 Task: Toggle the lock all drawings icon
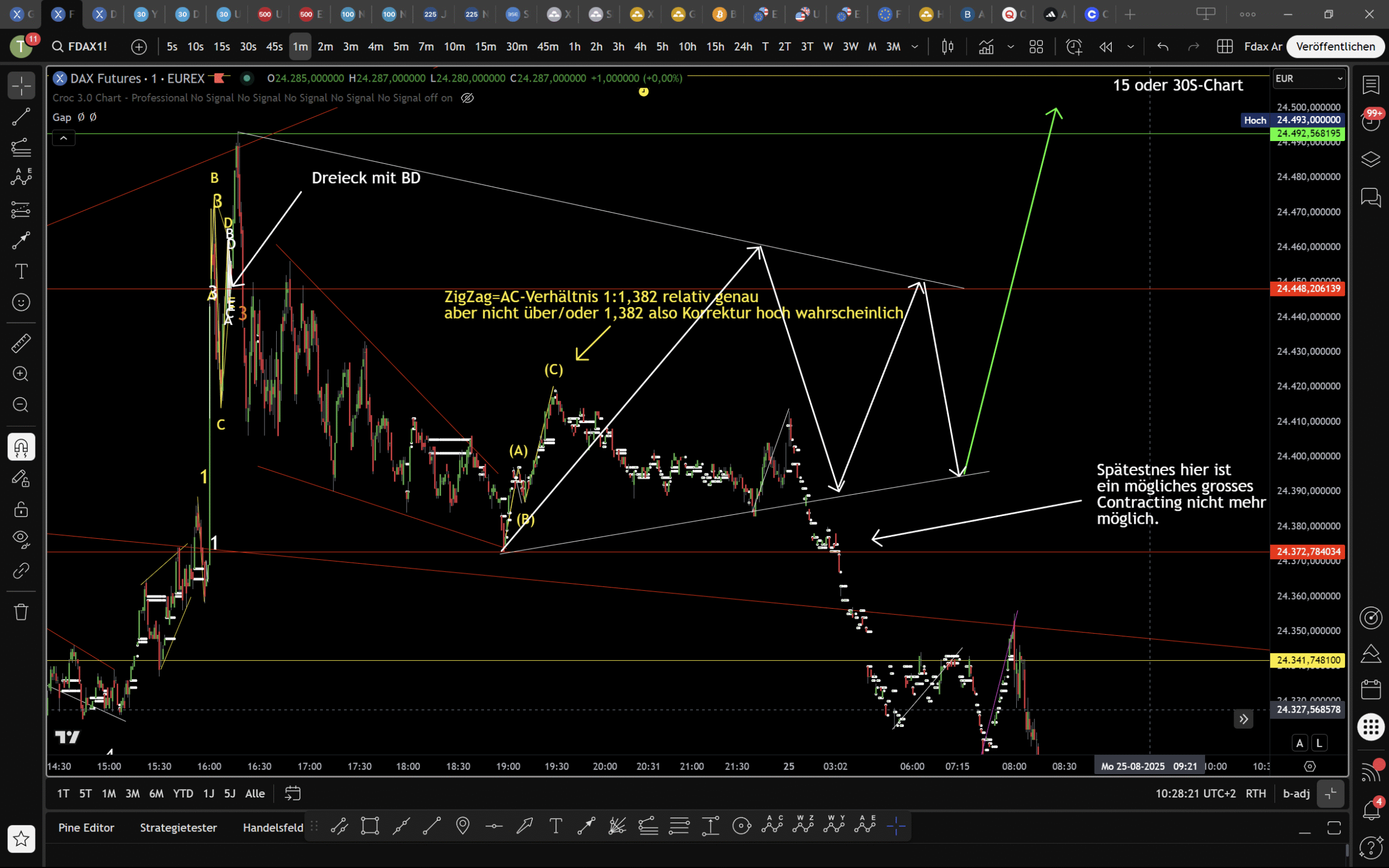tap(21, 509)
